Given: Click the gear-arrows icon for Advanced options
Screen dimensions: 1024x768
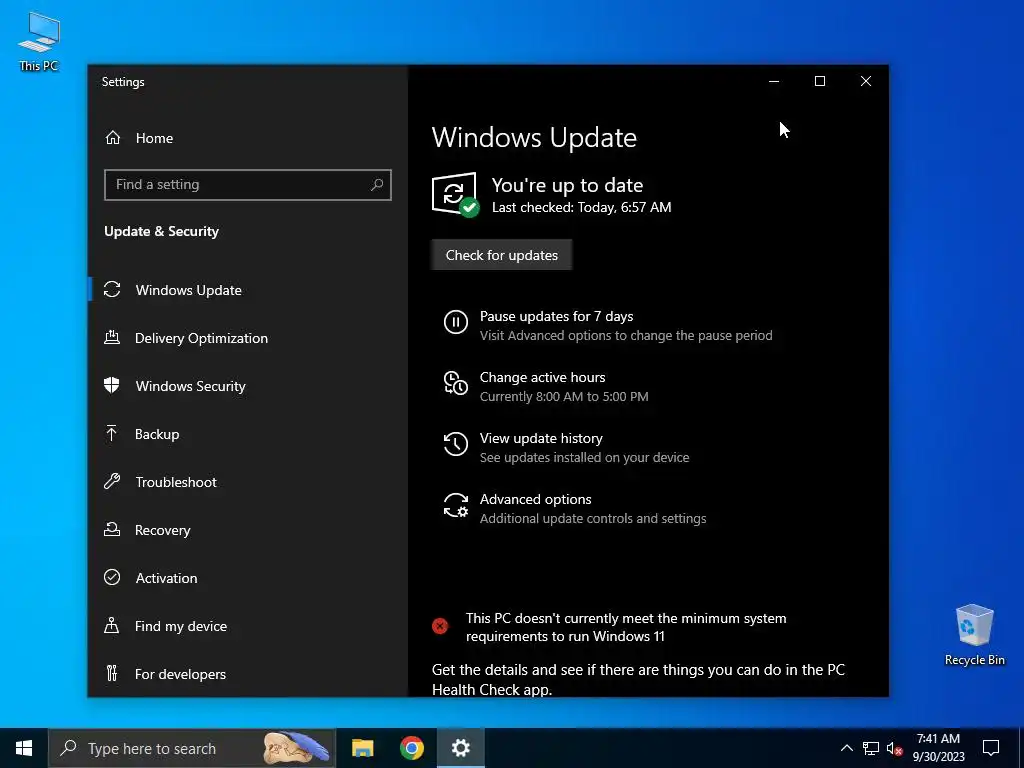Looking at the screenshot, I should pyautogui.click(x=456, y=505).
